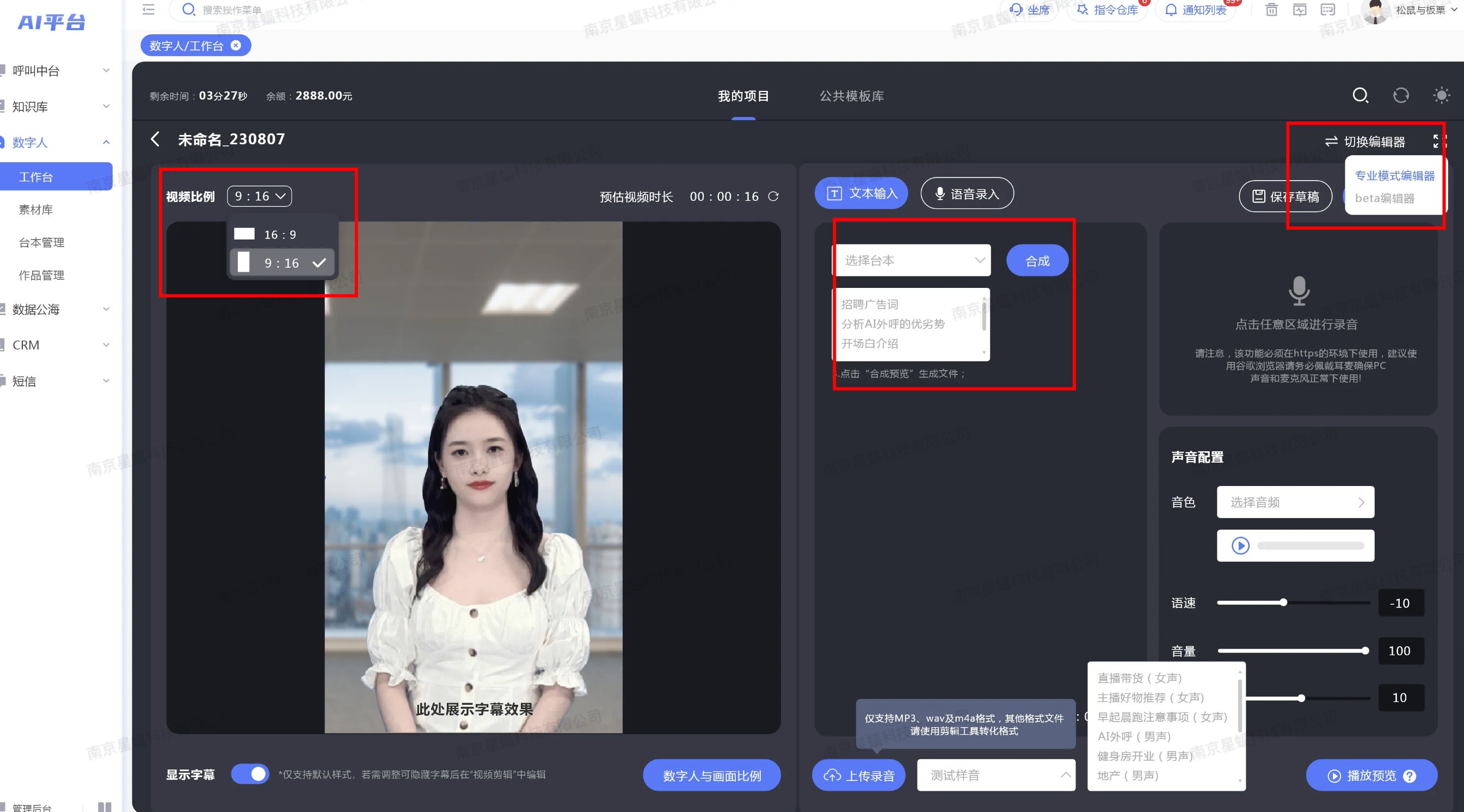Open 素材库 in the sidebar

coord(36,210)
